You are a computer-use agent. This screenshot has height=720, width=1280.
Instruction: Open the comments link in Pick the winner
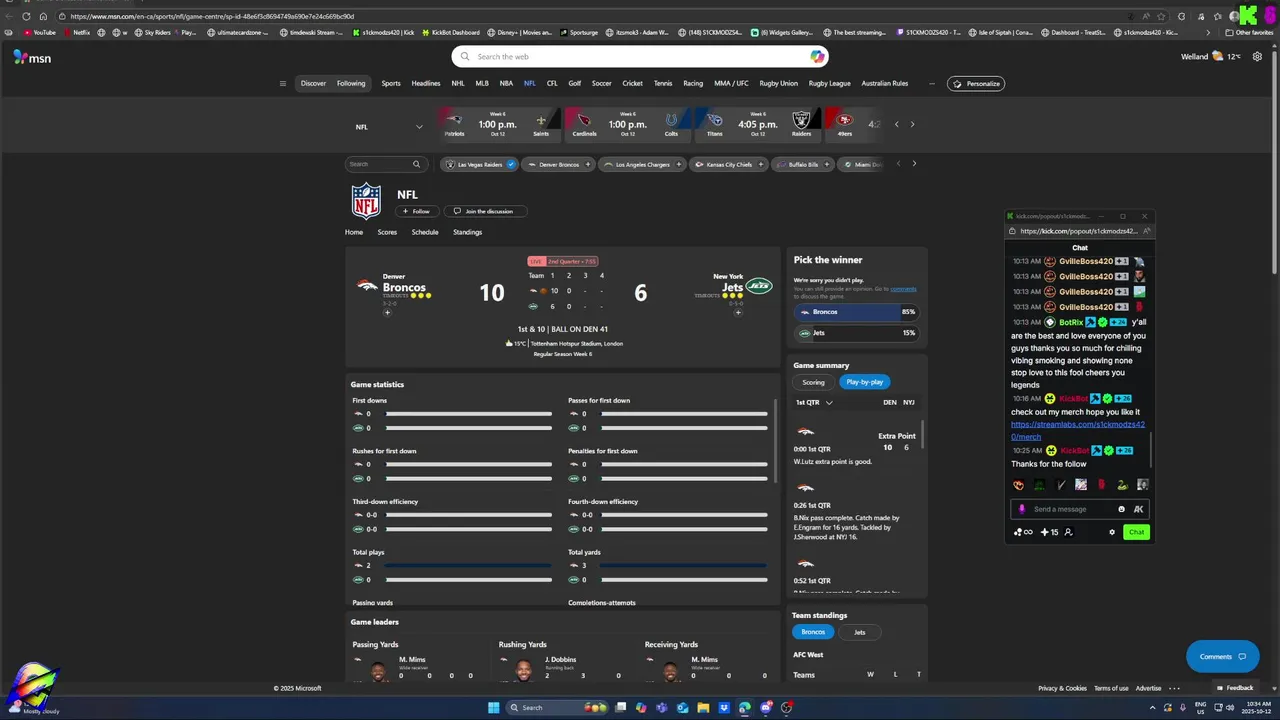pos(903,289)
